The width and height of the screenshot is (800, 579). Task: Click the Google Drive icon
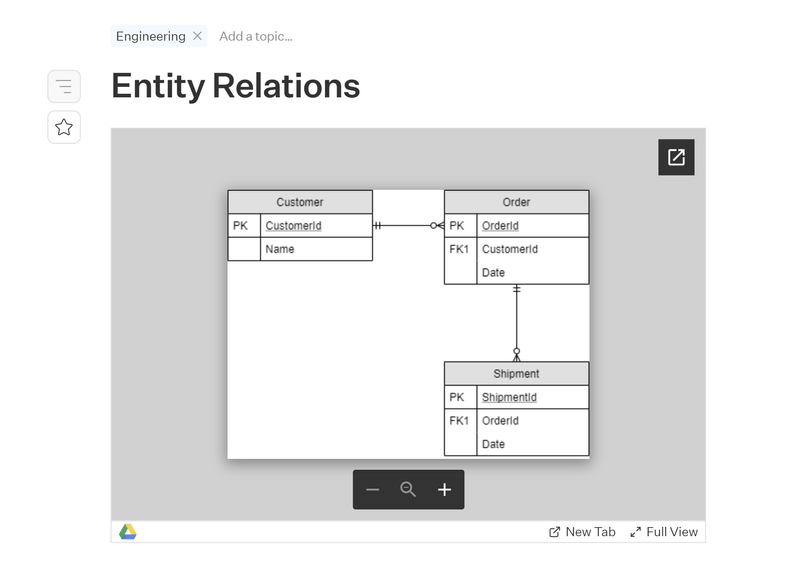[128, 532]
